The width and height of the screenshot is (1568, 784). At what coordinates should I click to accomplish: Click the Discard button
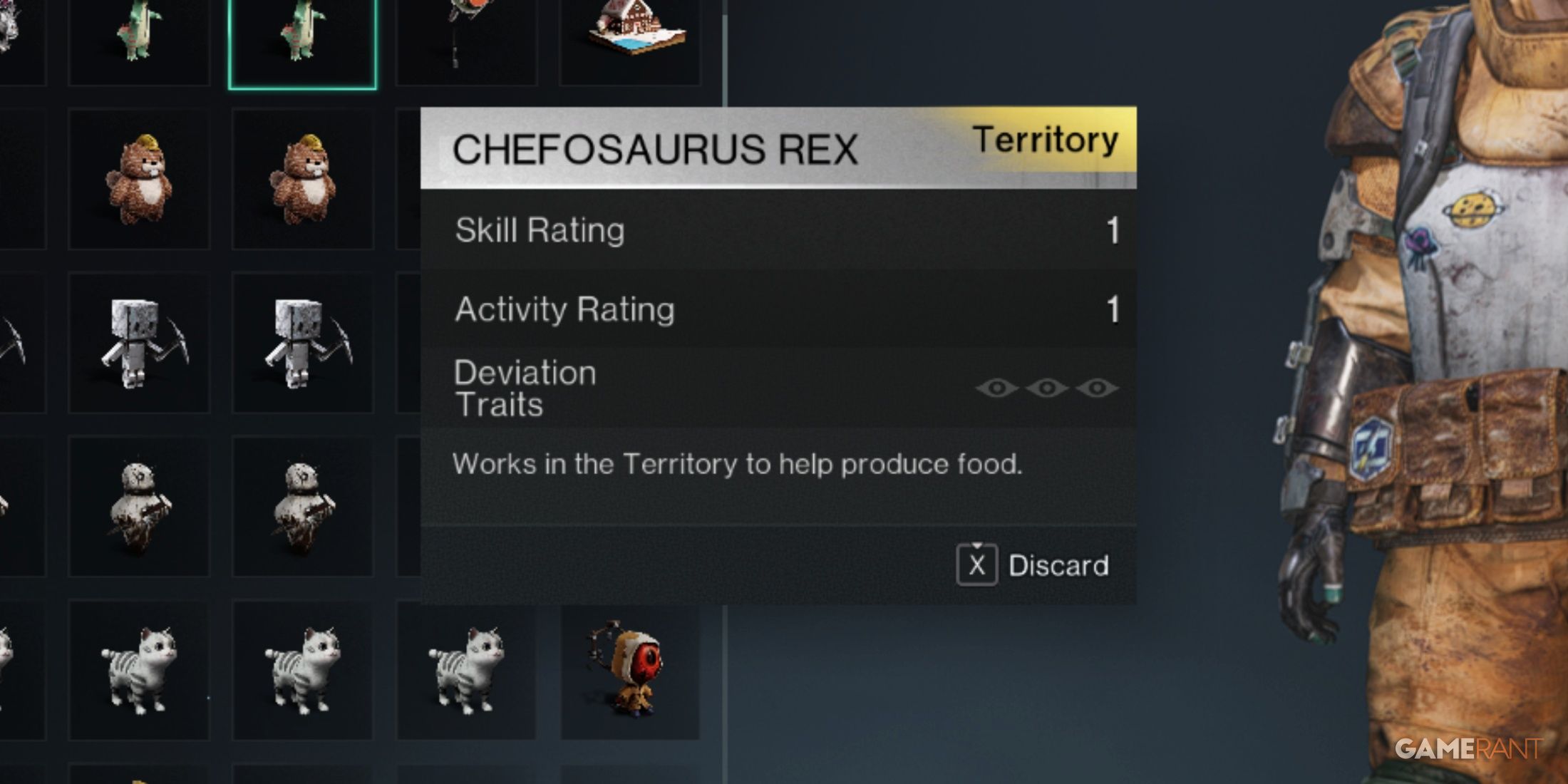[1033, 565]
